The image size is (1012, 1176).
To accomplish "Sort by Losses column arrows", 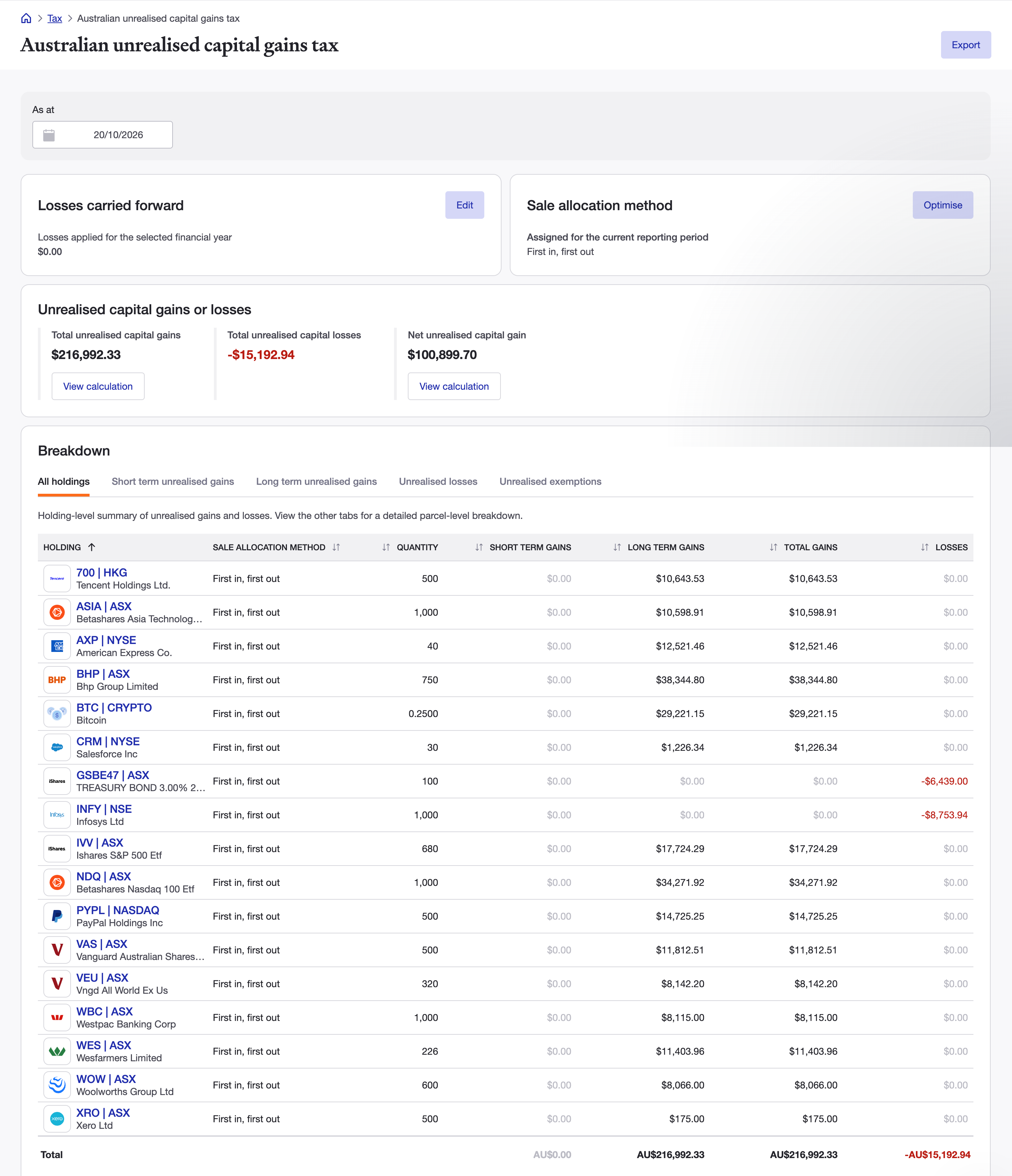I will (x=925, y=547).
